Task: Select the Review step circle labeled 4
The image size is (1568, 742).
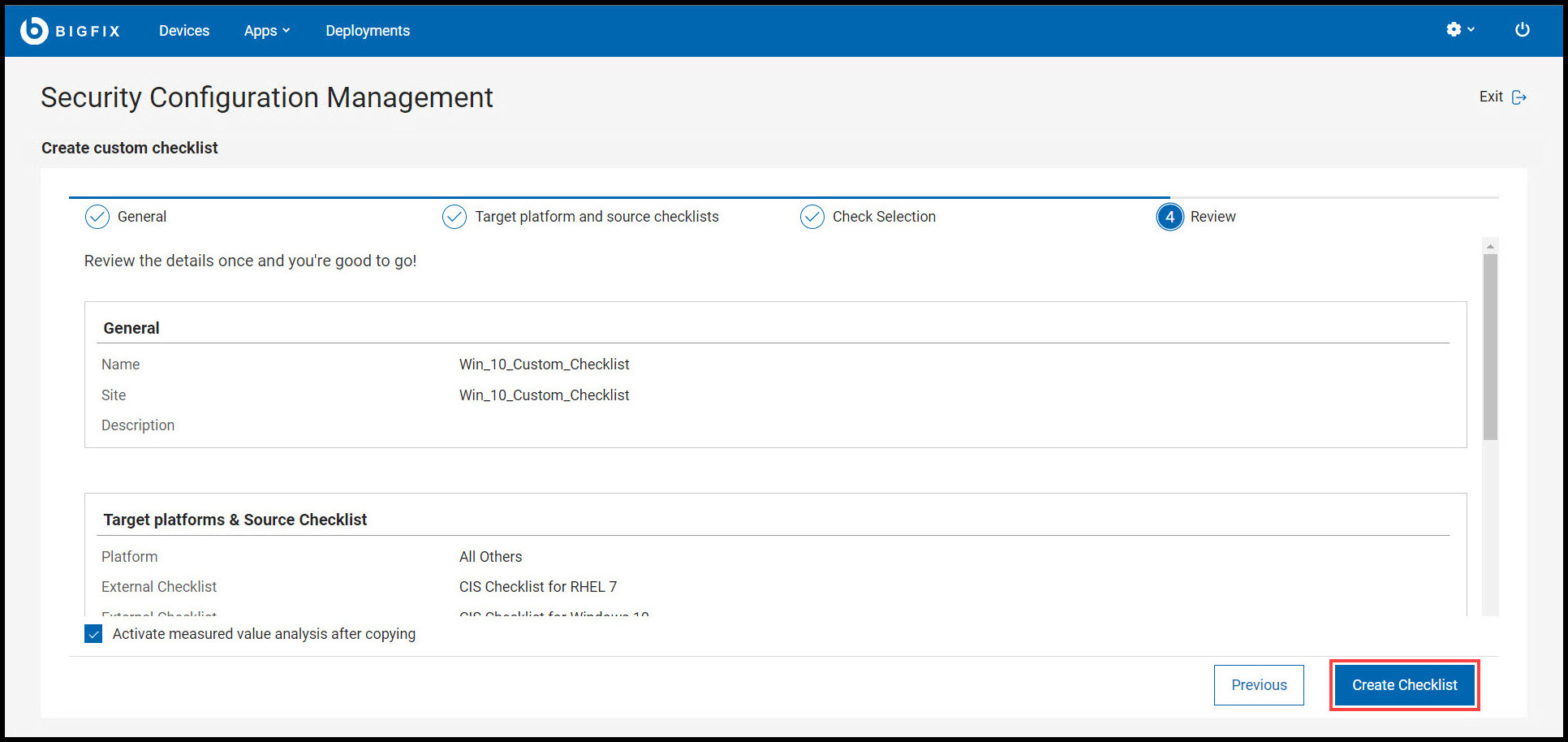Action: (x=1170, y=217)
